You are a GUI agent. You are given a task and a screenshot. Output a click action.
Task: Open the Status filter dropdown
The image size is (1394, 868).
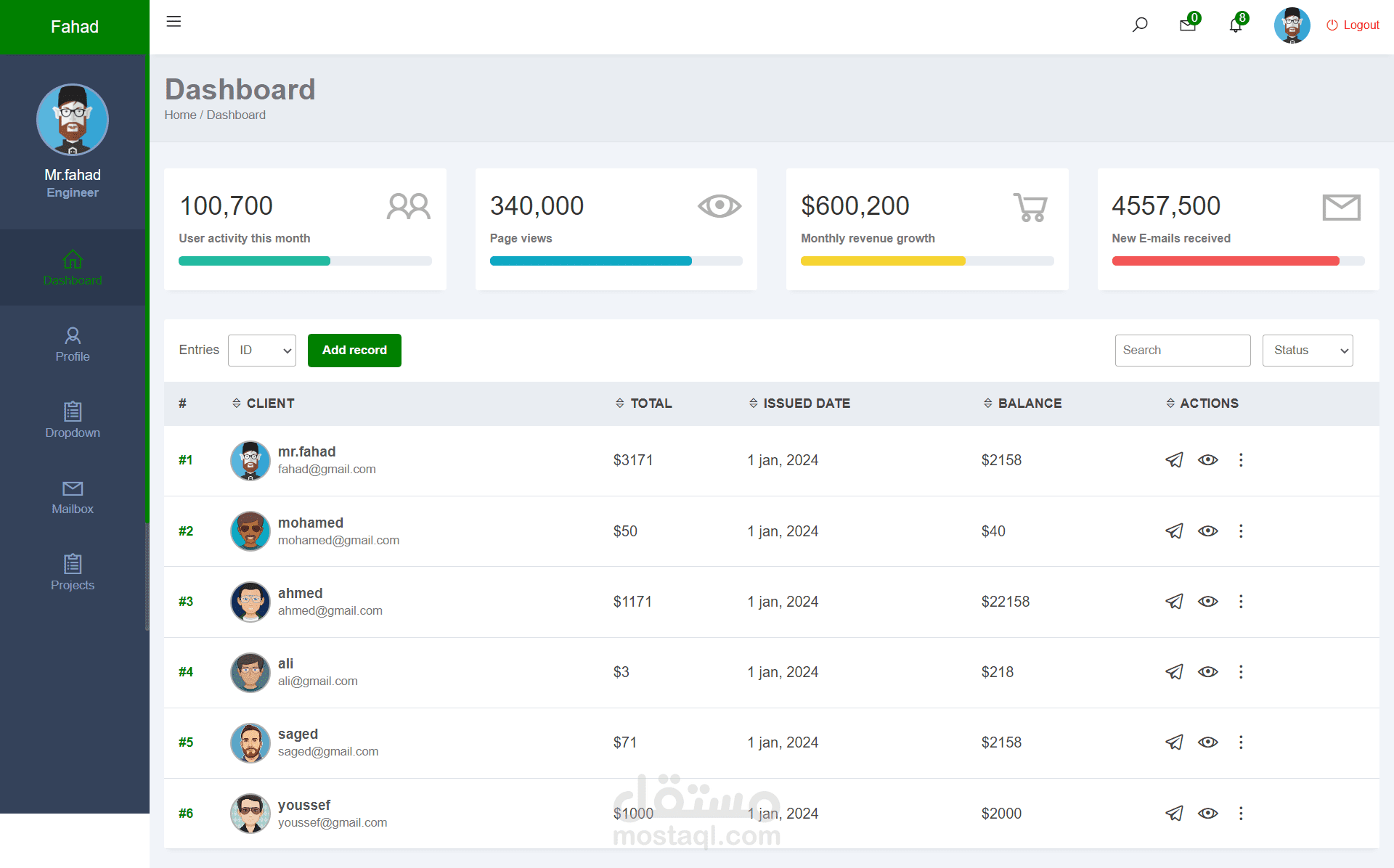pos(1307,350)
